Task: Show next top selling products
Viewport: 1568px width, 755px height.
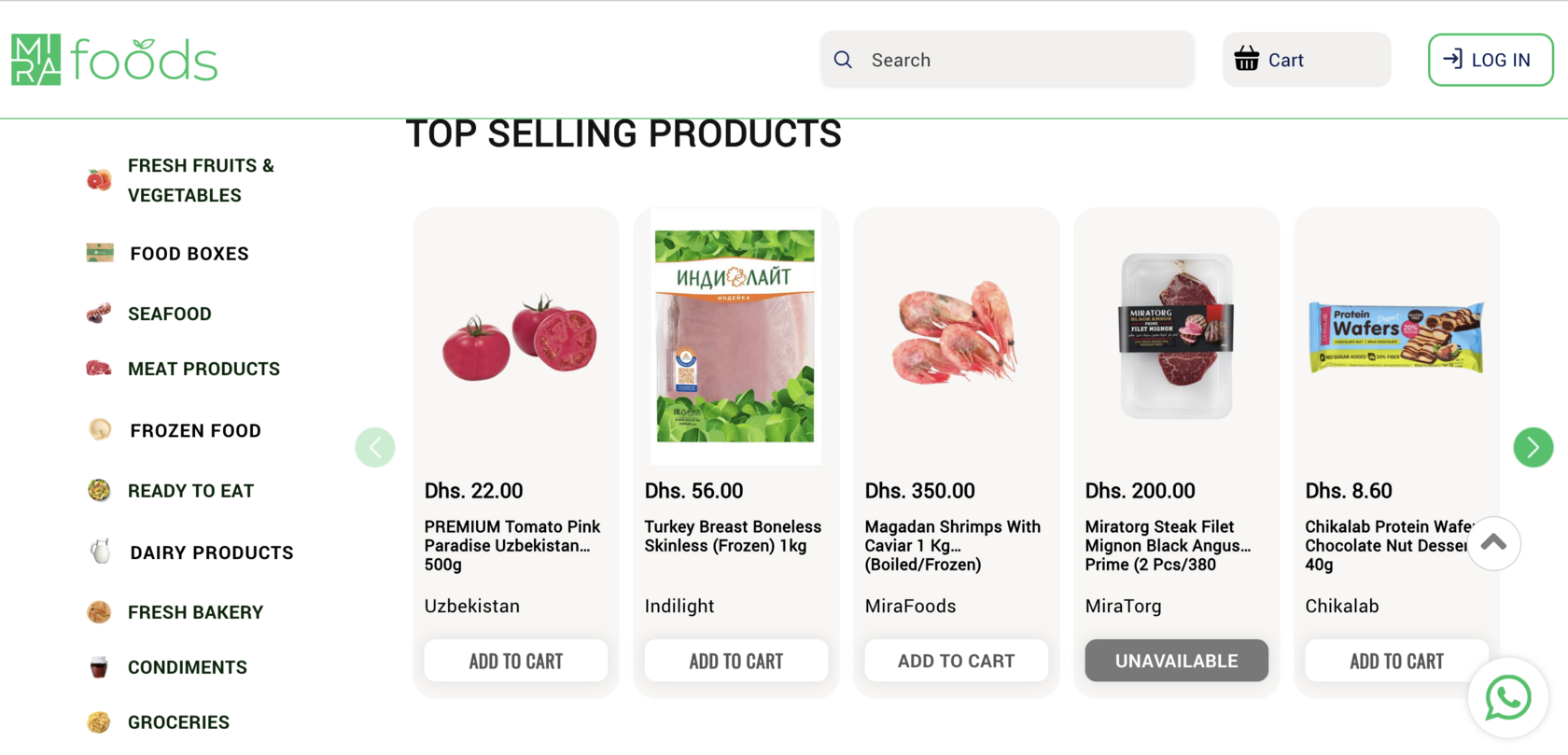Action: click(x=1533, y=448)
